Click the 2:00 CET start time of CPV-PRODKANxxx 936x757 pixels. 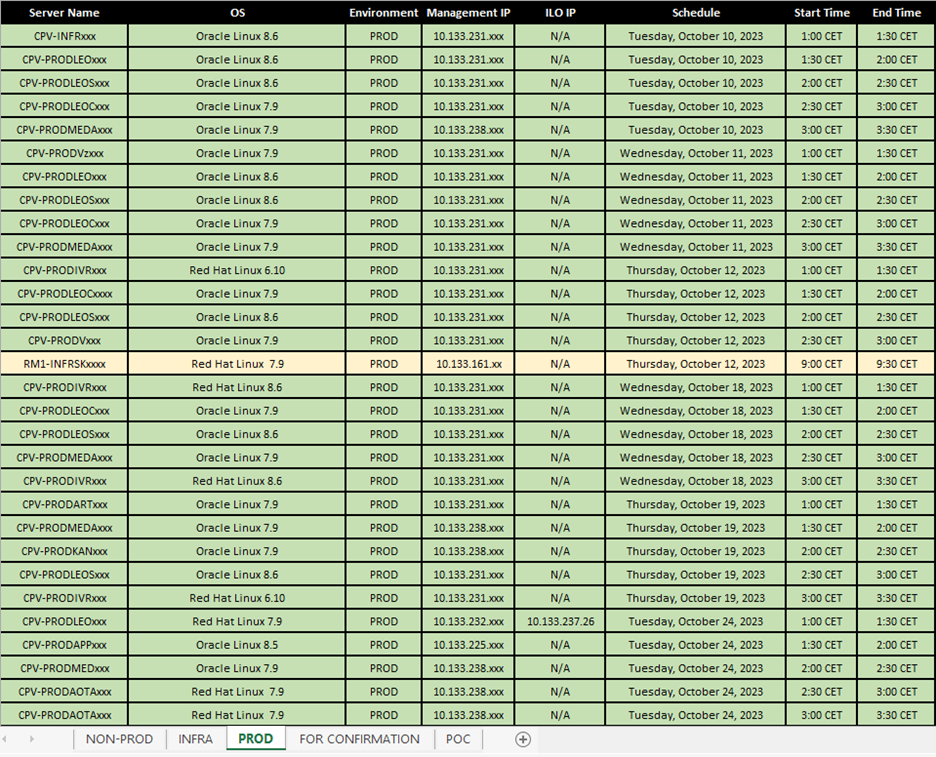point(821,551)
